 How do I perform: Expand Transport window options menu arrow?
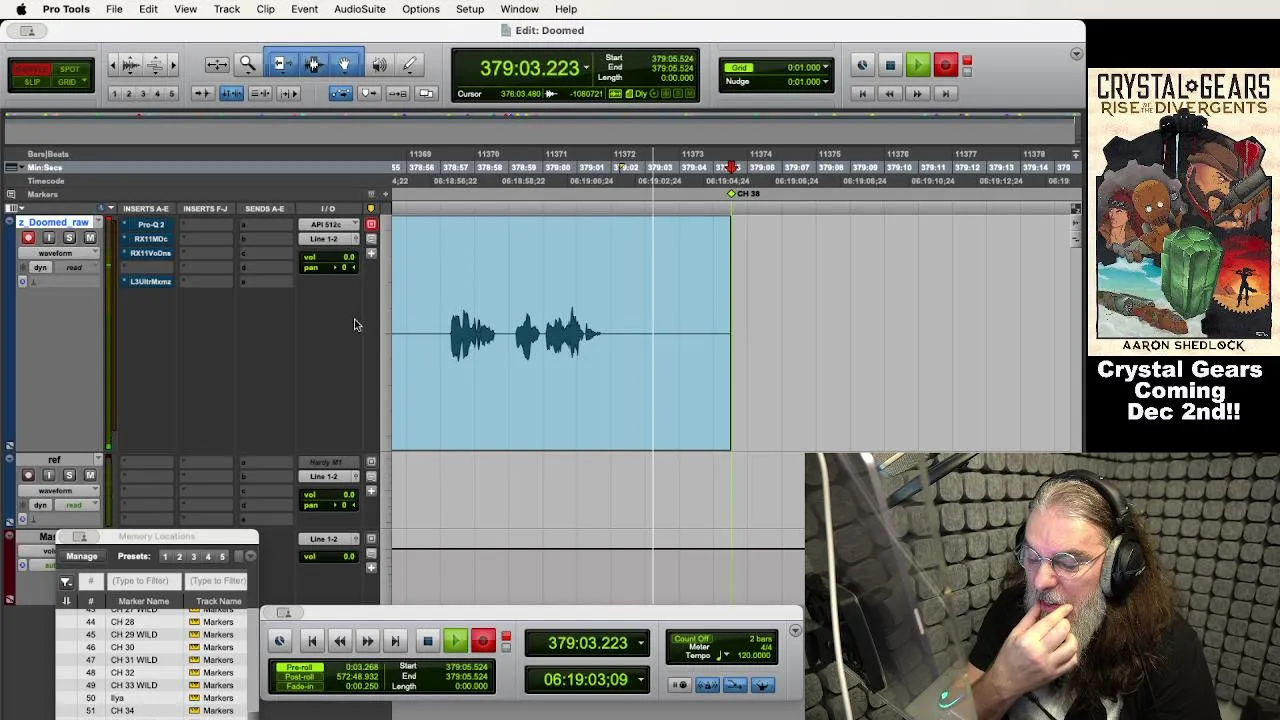coord(795,631)
